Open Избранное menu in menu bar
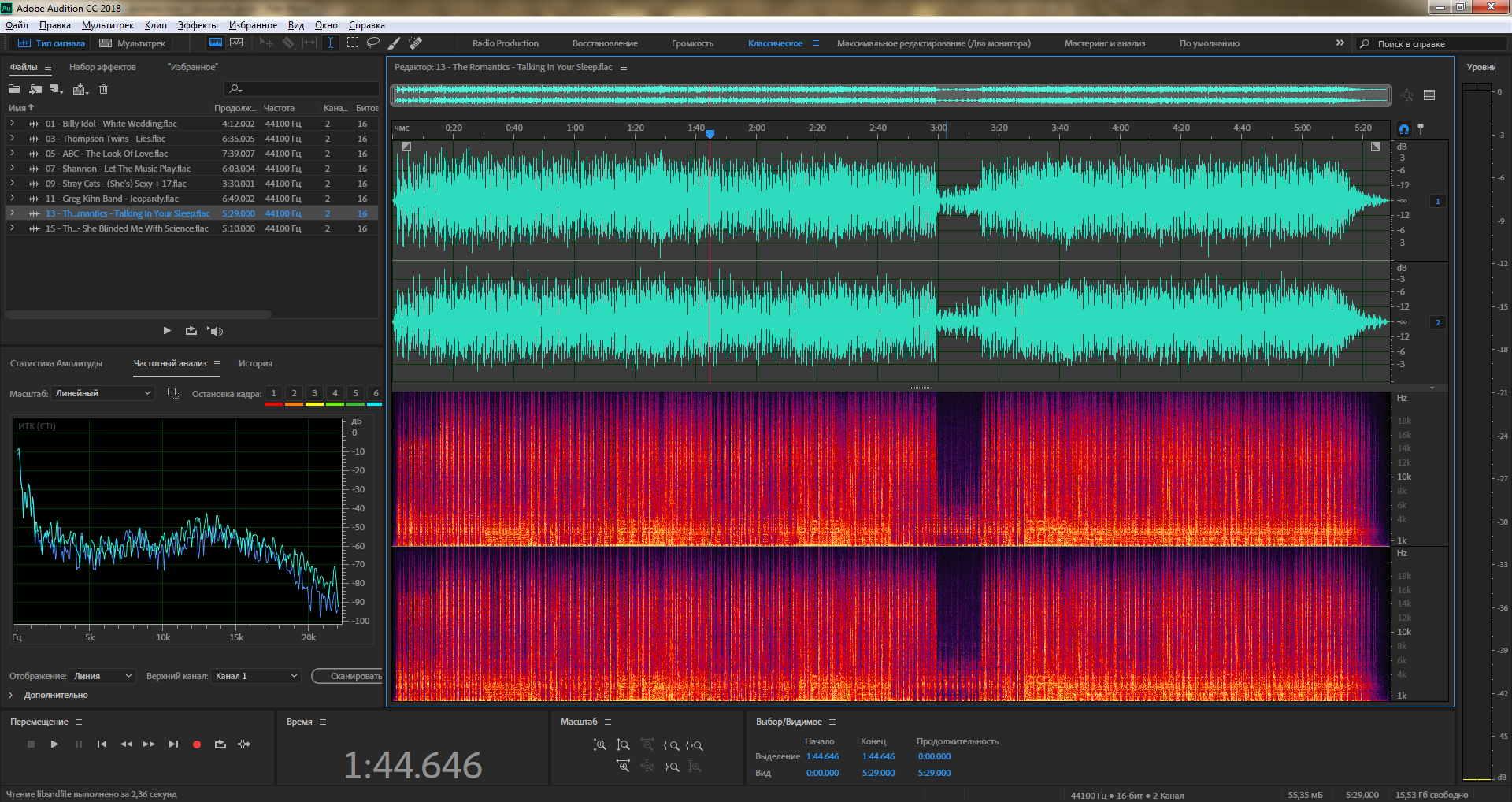The image size is (1512, 802). pos(253,25)
